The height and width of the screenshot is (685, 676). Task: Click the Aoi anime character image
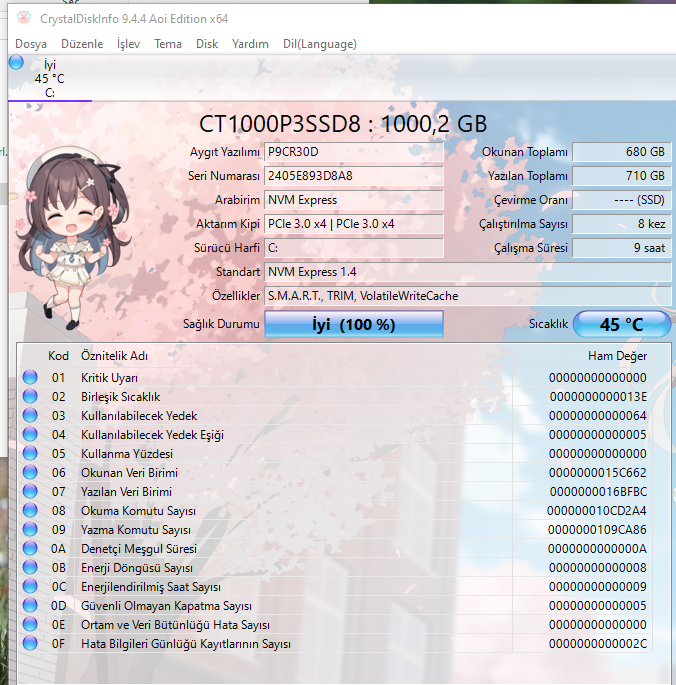(x=73, y=238)
